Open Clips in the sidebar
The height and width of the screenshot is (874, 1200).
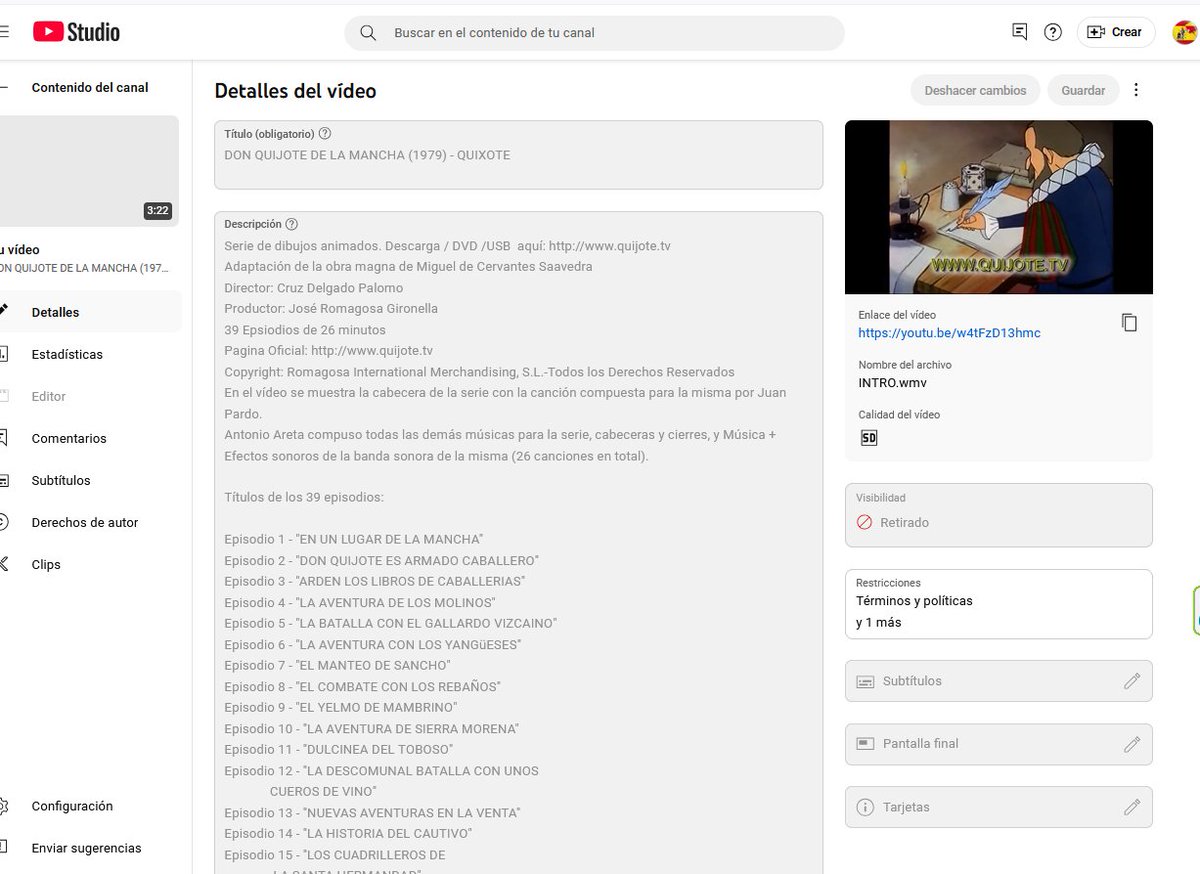click(89, 564)
